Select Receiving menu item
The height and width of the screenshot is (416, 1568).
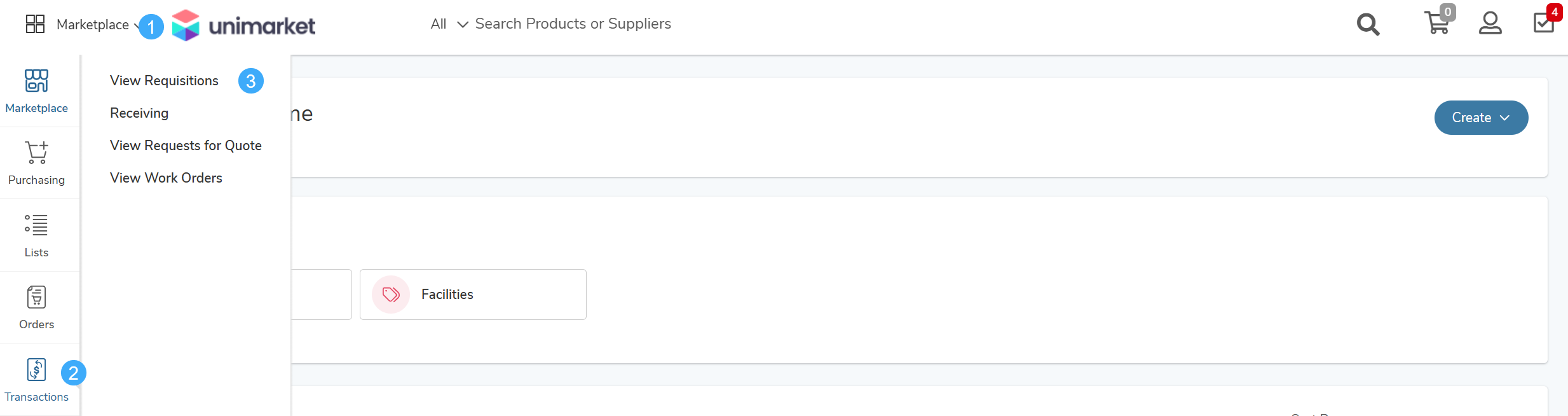pyautogui.click(x=139, y=113)
